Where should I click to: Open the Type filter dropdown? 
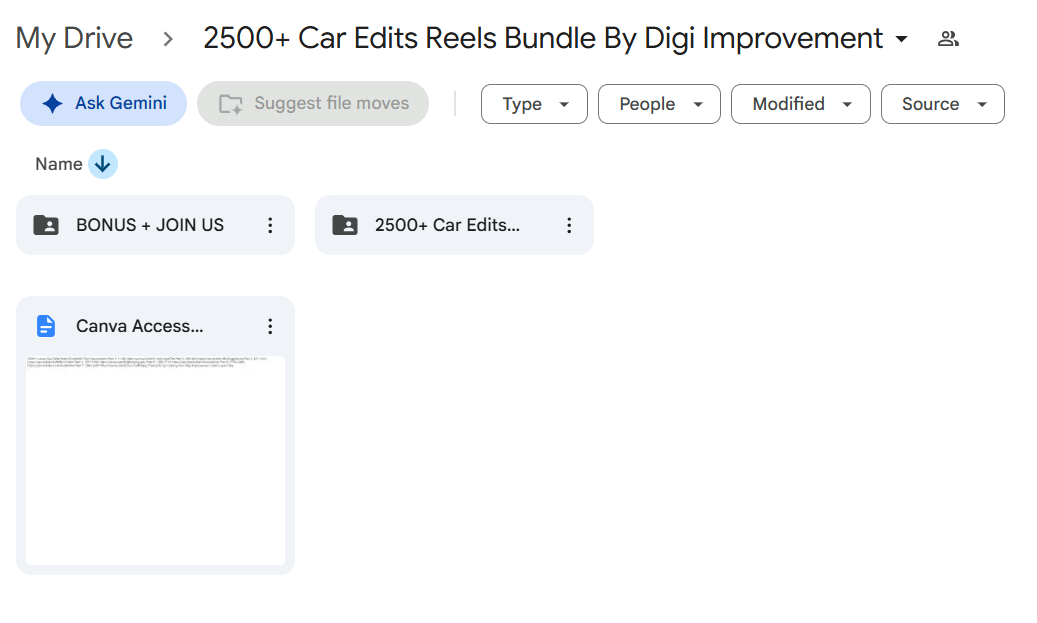tap(534, 104)
